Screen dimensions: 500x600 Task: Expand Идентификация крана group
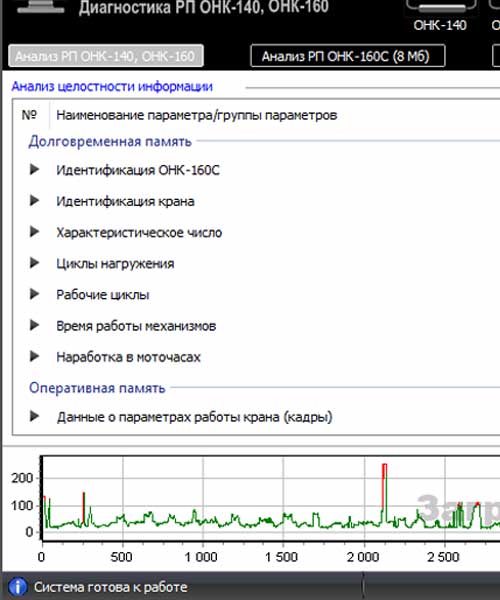tap(34, 201)
